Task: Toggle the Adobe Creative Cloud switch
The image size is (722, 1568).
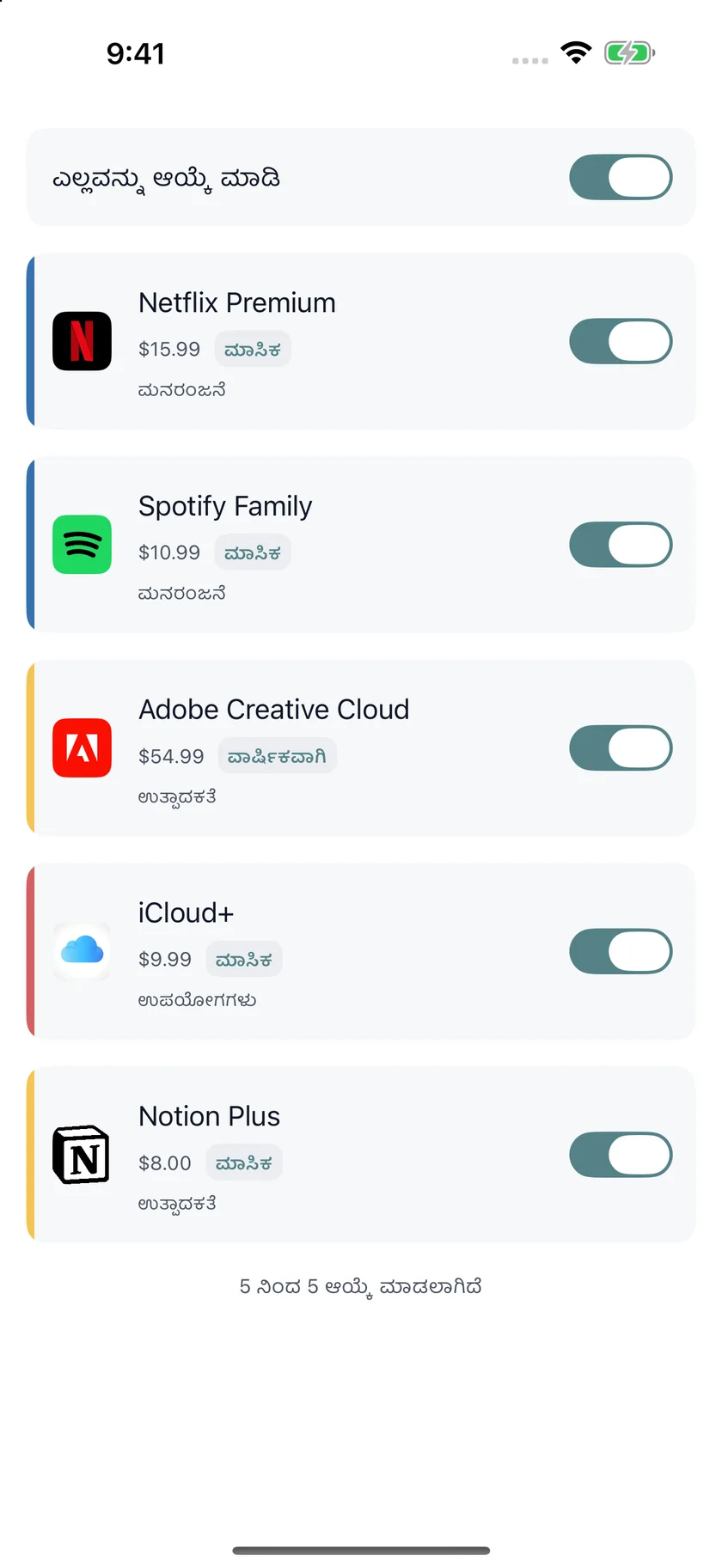Action: coord(621,747)
